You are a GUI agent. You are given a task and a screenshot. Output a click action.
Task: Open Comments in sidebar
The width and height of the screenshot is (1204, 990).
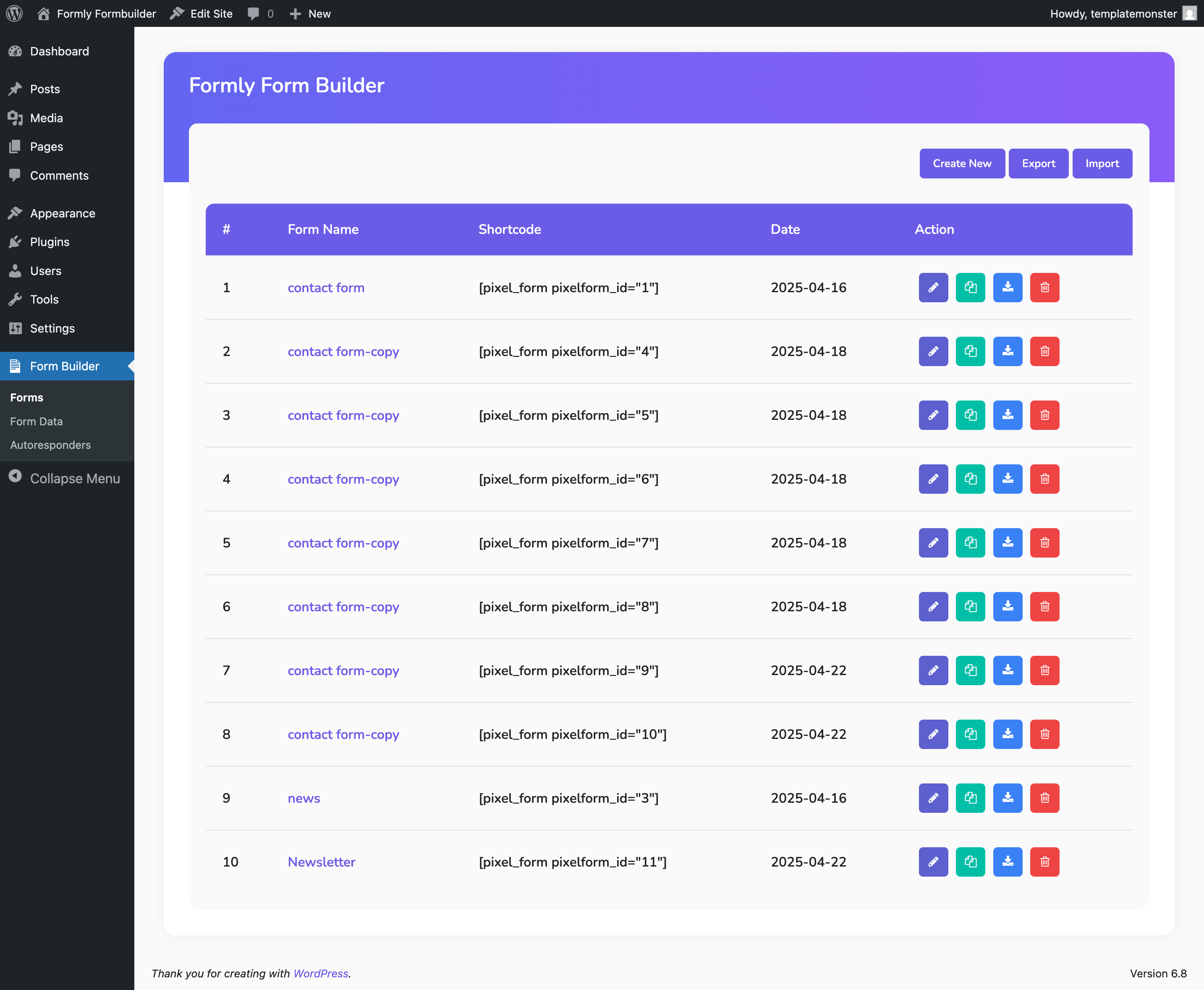pos(67,175)
